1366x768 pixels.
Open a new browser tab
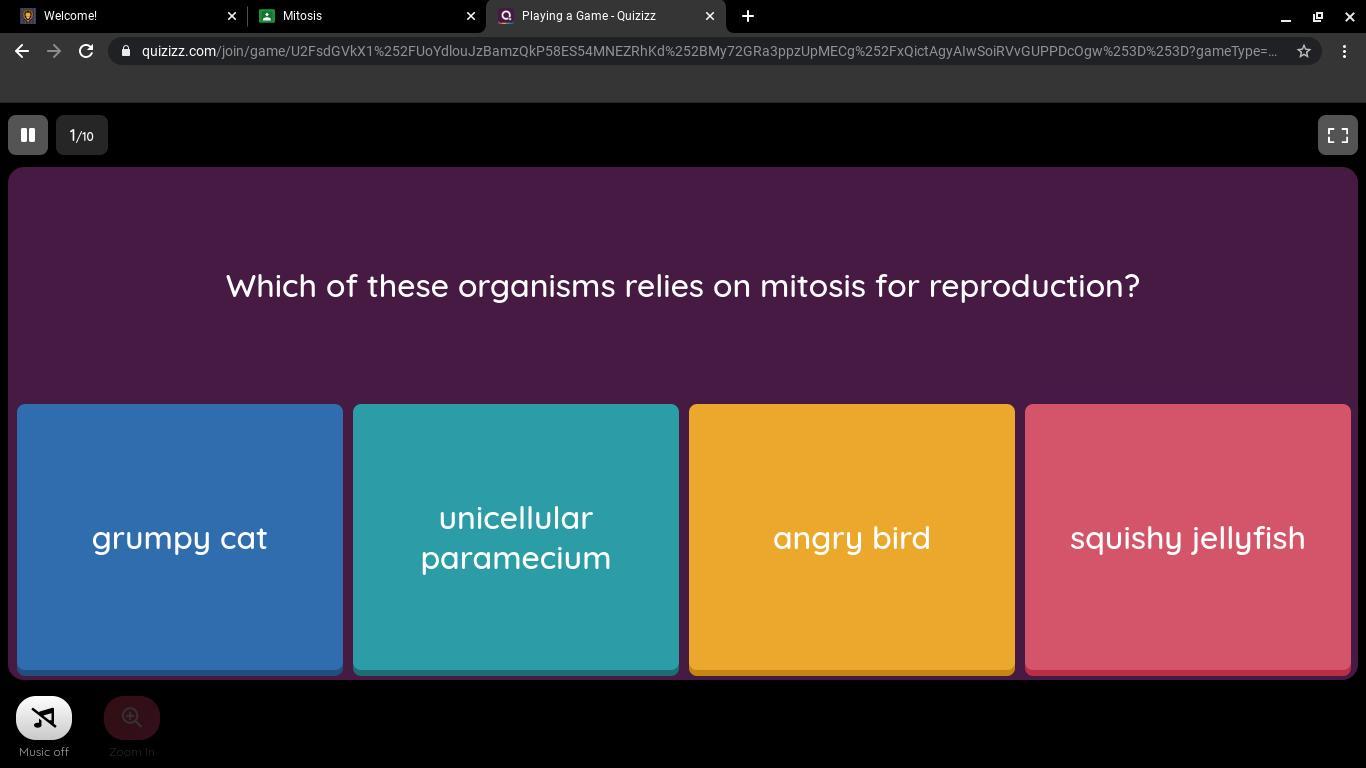tap(748, 16)
